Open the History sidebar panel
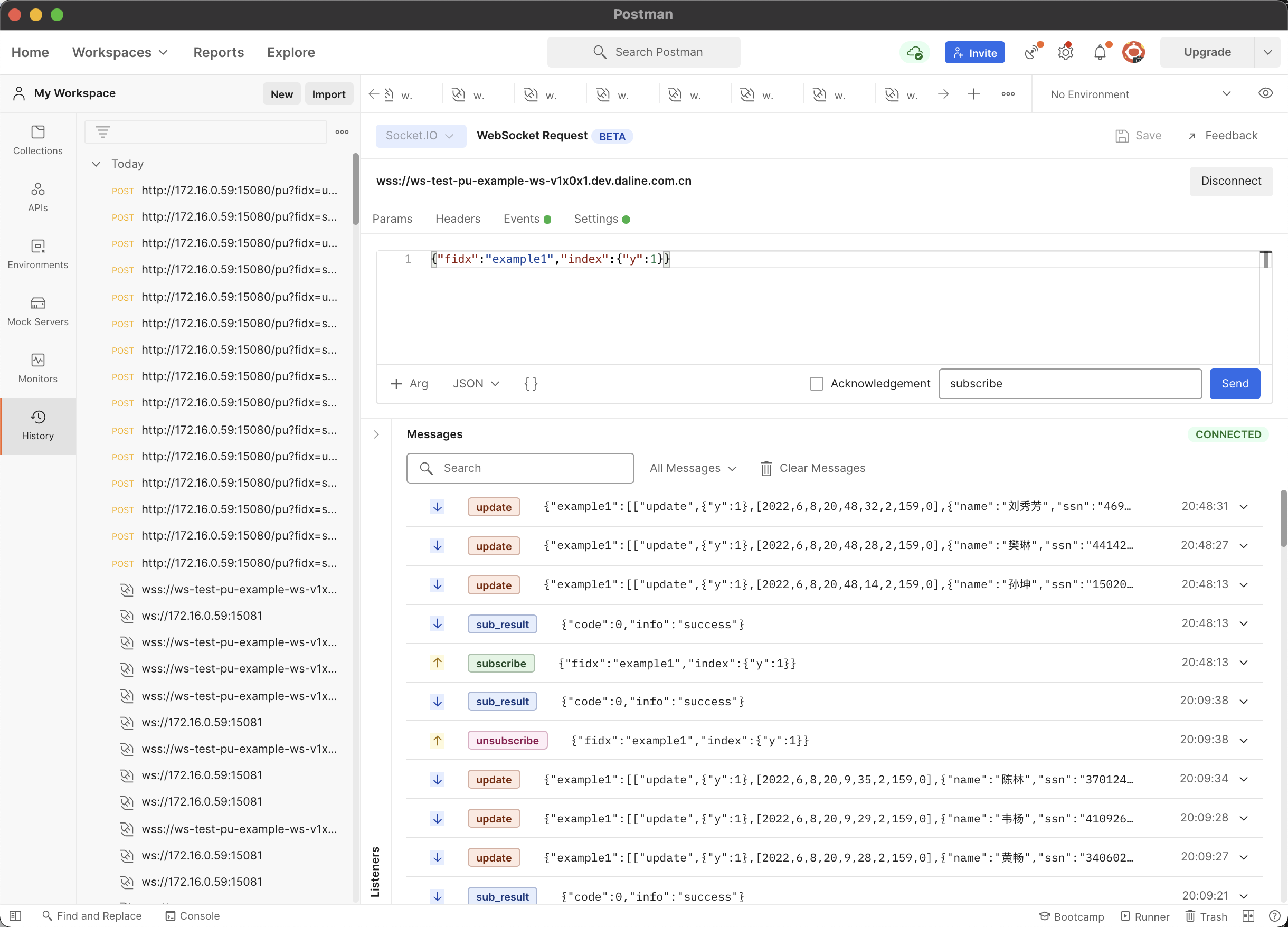1288x927 pixels. [37, 425]
